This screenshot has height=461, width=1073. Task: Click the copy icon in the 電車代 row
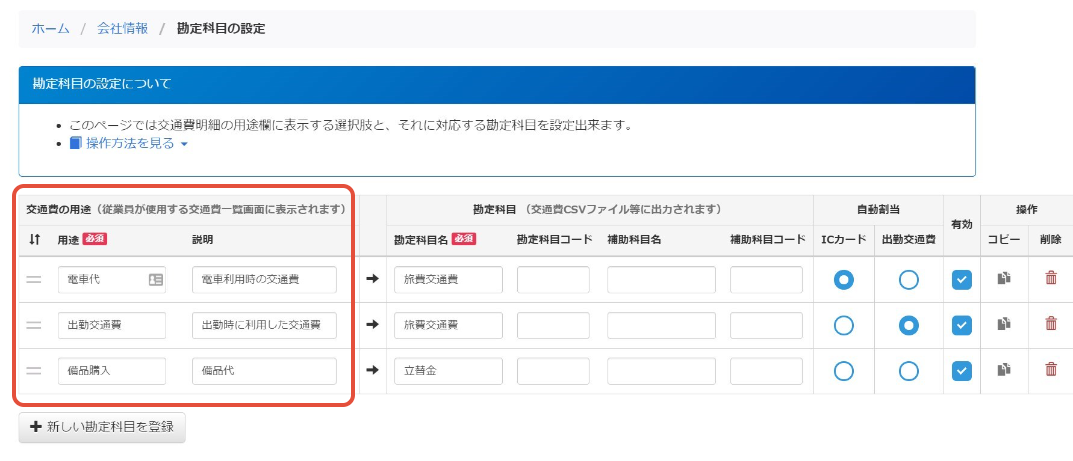tap(1004, 278)
